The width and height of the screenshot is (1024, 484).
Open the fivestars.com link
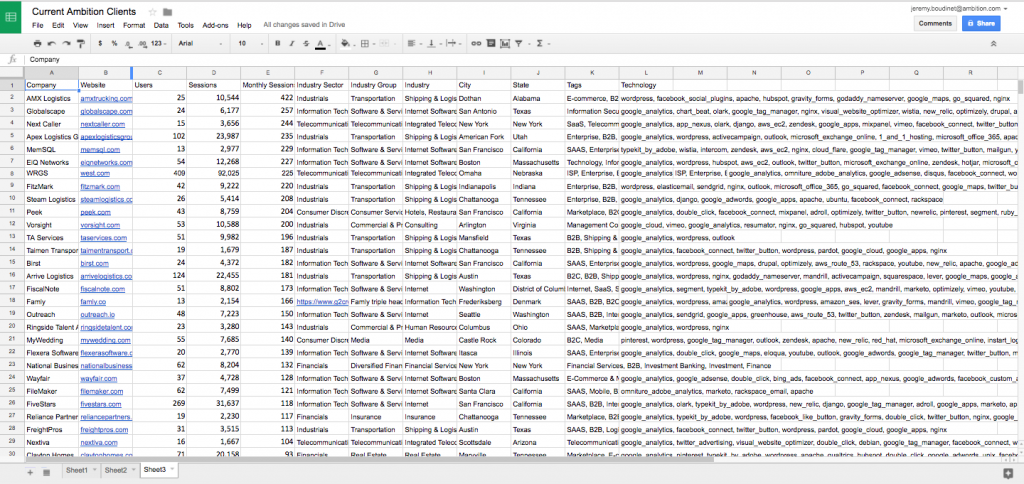101,404
